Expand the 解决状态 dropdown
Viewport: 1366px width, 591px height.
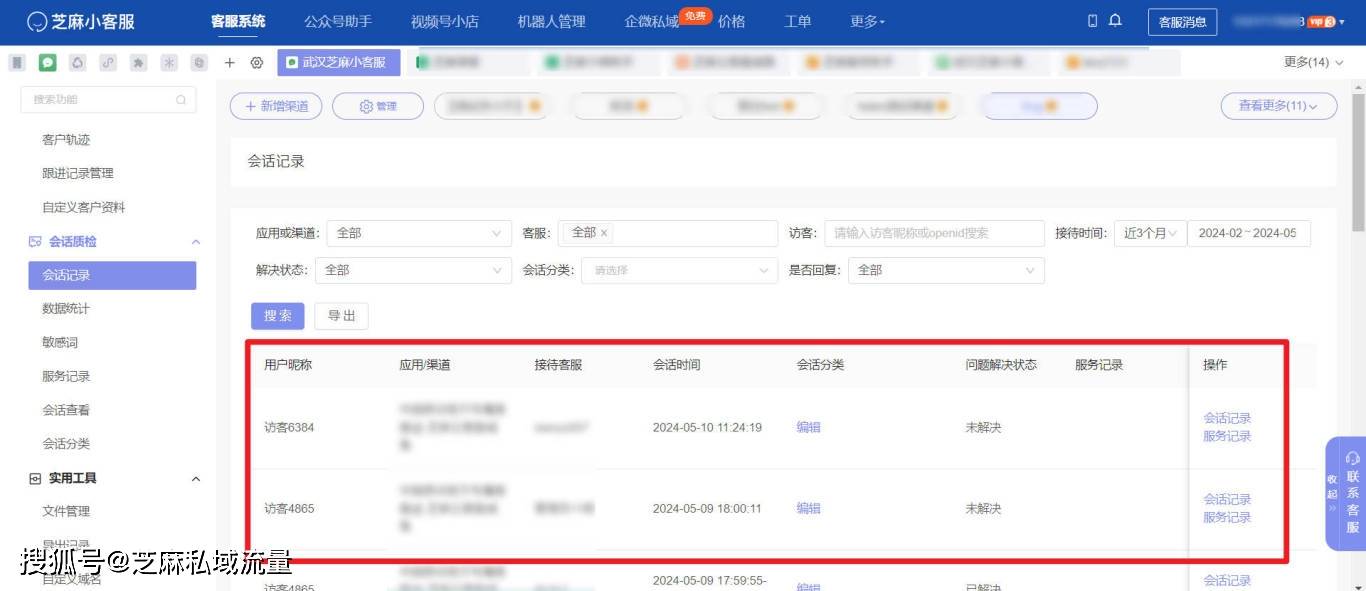412,270
